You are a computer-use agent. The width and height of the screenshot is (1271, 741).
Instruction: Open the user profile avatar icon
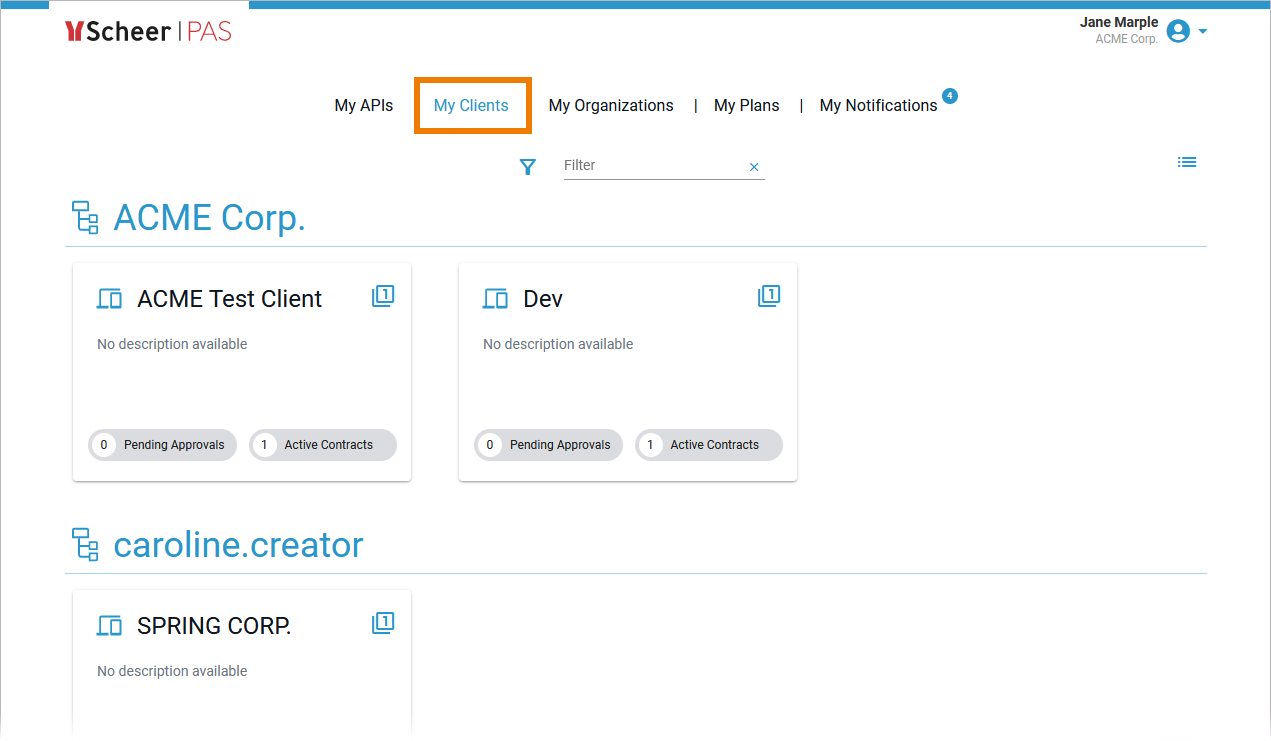pyautogui.click(x=1178, y=32)
